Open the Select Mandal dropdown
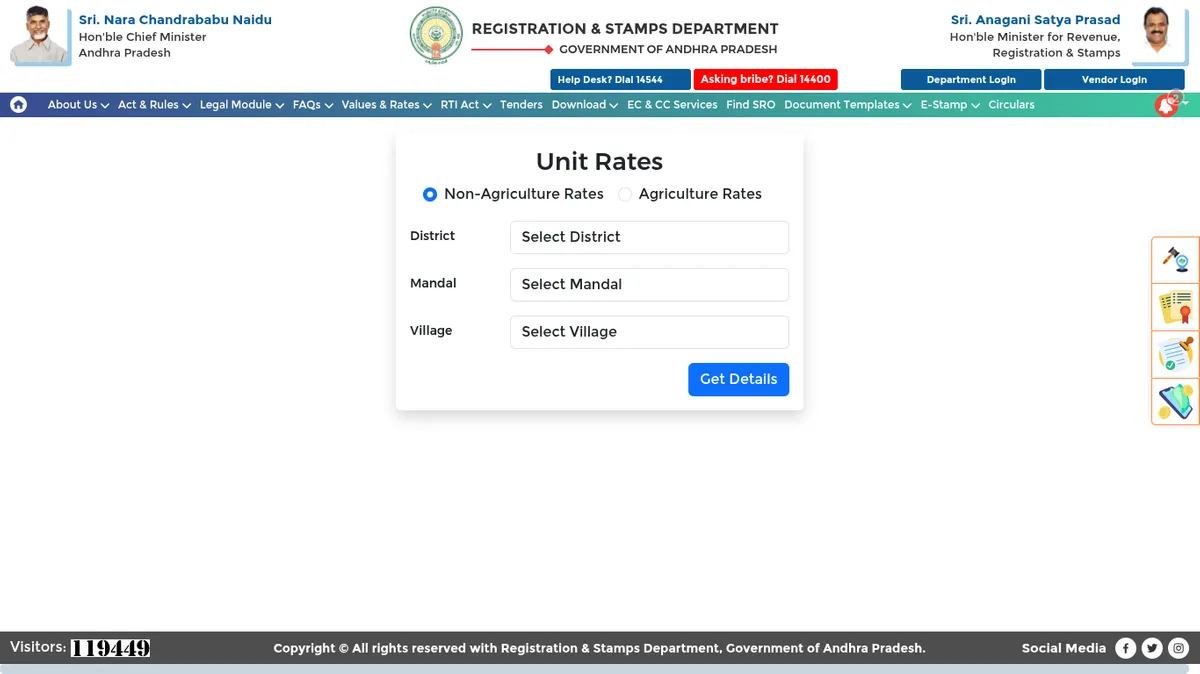The width and height of the screenshot is (1200, 674). point(649,284)
